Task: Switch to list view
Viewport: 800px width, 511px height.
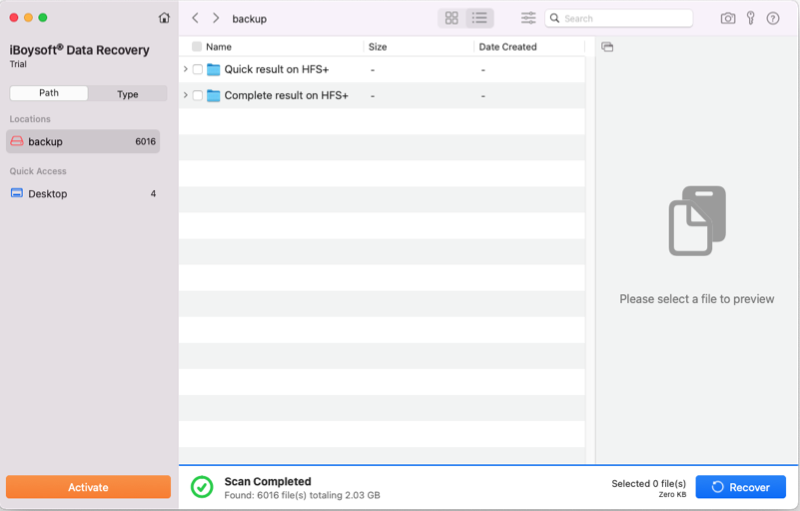Action: [479, 18]
